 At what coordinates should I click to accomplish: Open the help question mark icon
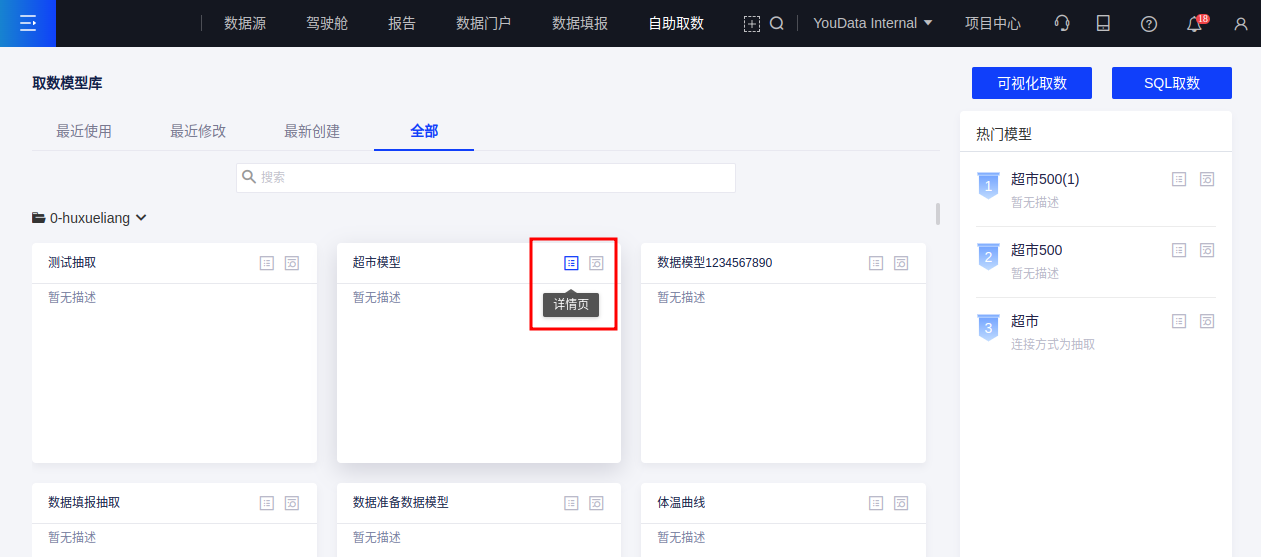pyautogui.click(x=1149, y=24)
